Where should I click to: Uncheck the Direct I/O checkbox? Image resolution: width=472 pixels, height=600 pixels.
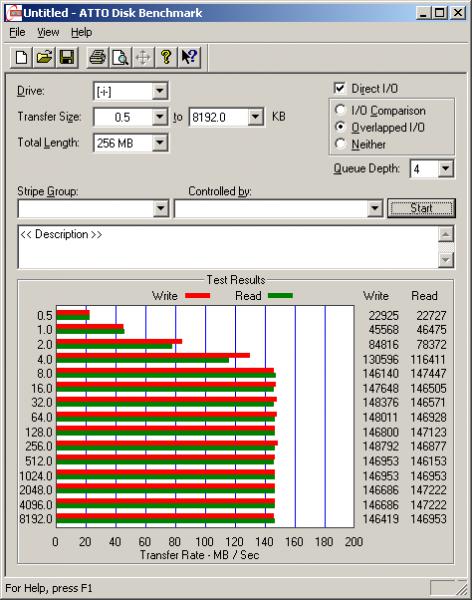pos(339,88)
